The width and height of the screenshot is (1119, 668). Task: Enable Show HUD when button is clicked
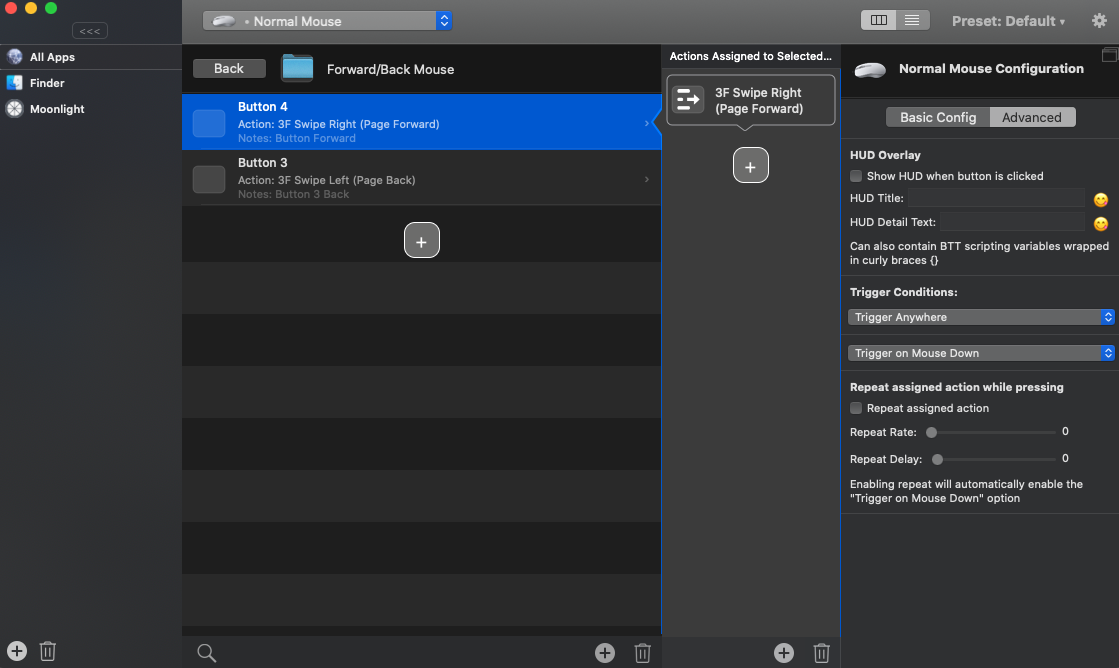[856, 176]
